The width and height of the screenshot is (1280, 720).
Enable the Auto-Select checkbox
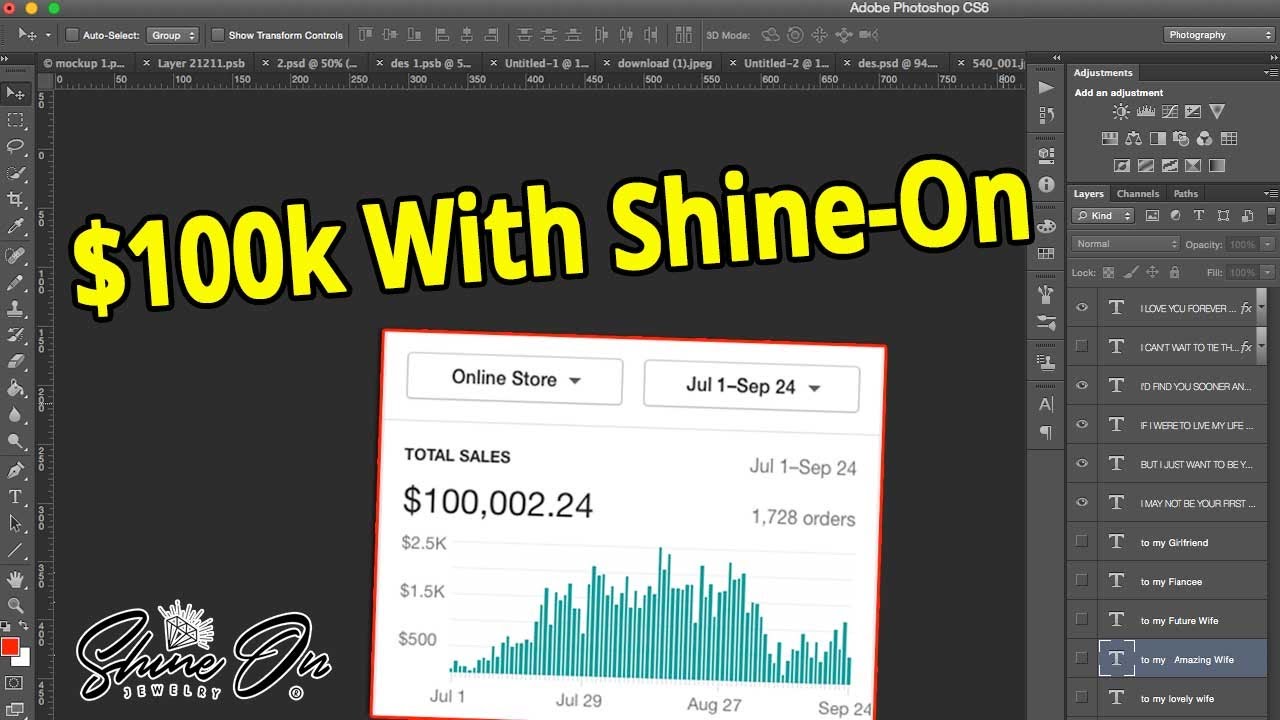tap(72, 35)
